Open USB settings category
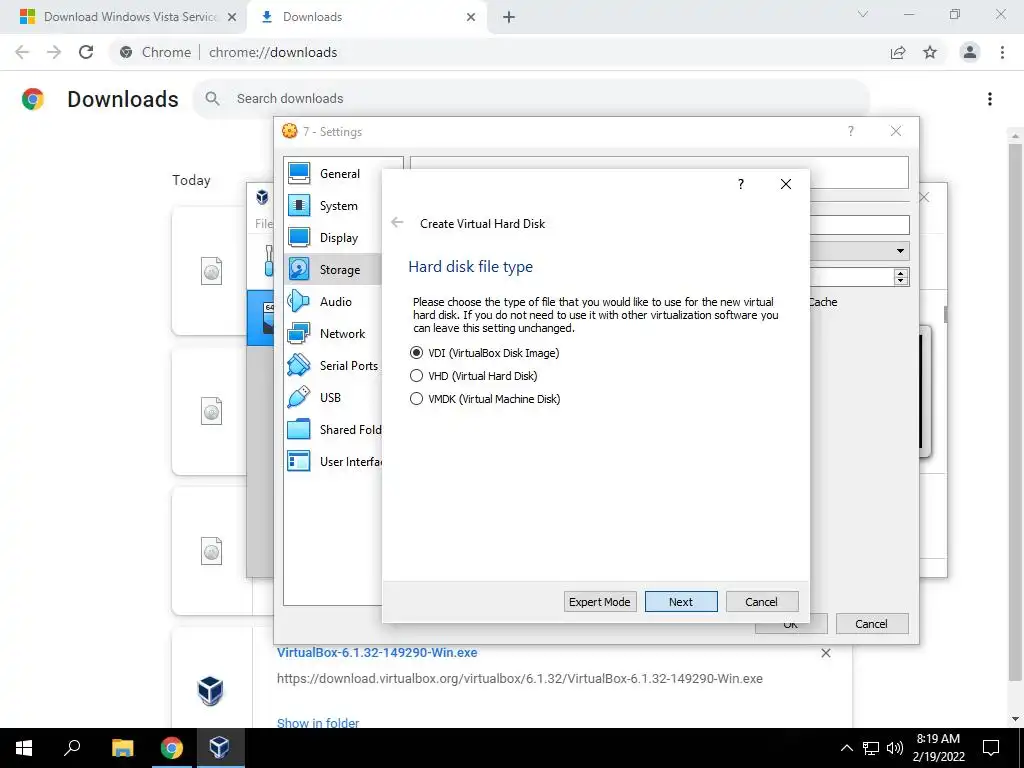The width and height of the screenshot is (1024, 768). point(334,398)
